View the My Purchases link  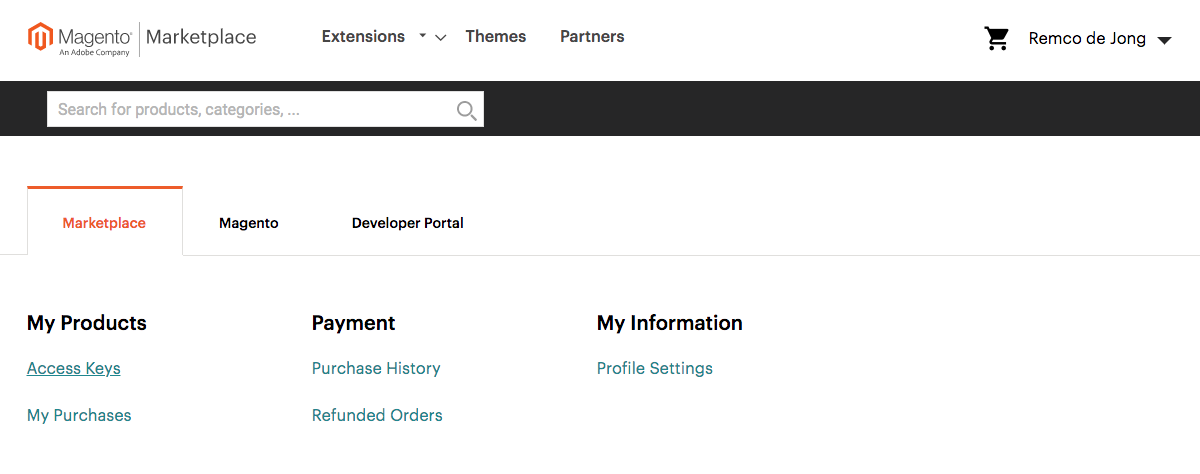[79, 415]
